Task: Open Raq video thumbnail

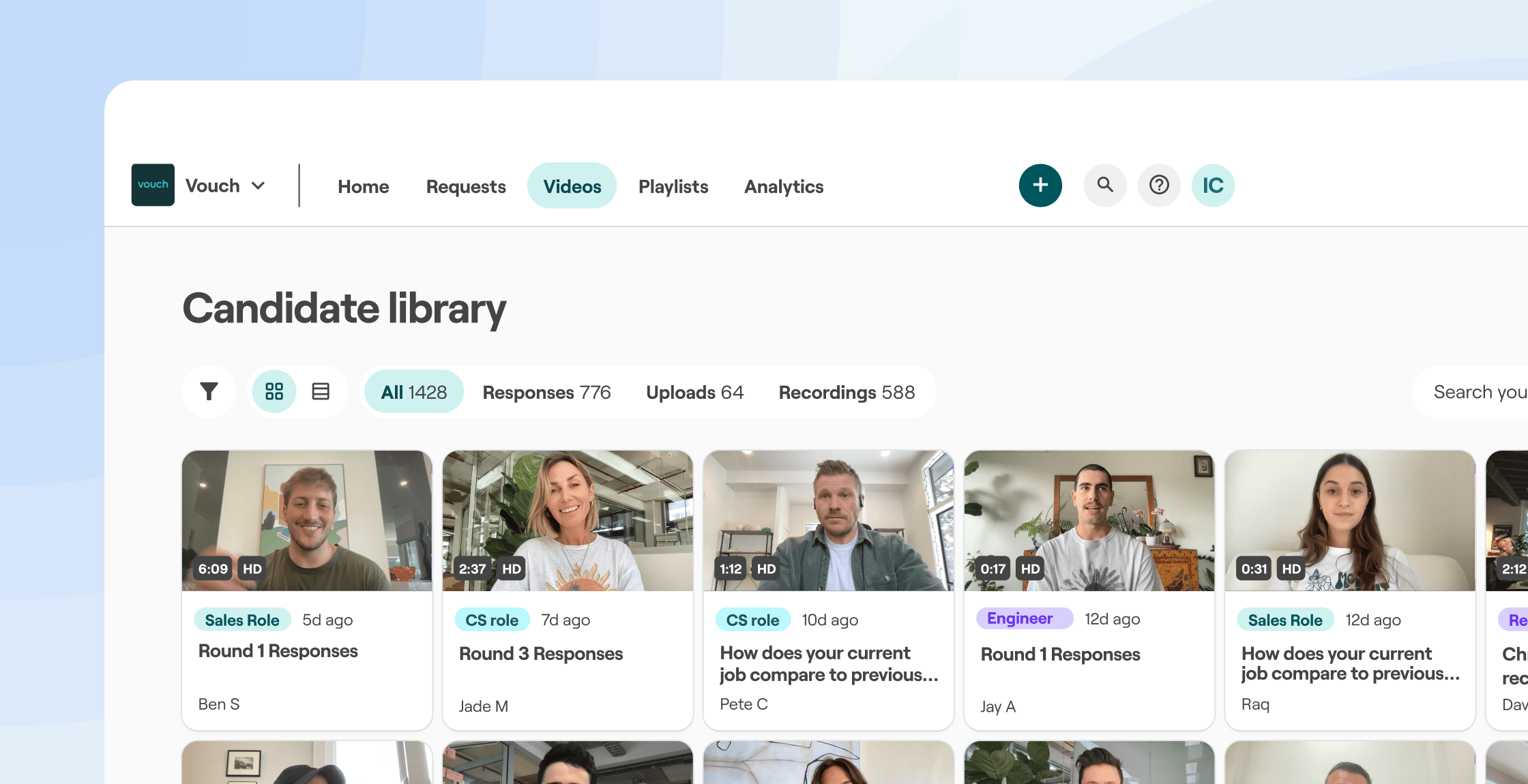Action: pos(1350,520)
